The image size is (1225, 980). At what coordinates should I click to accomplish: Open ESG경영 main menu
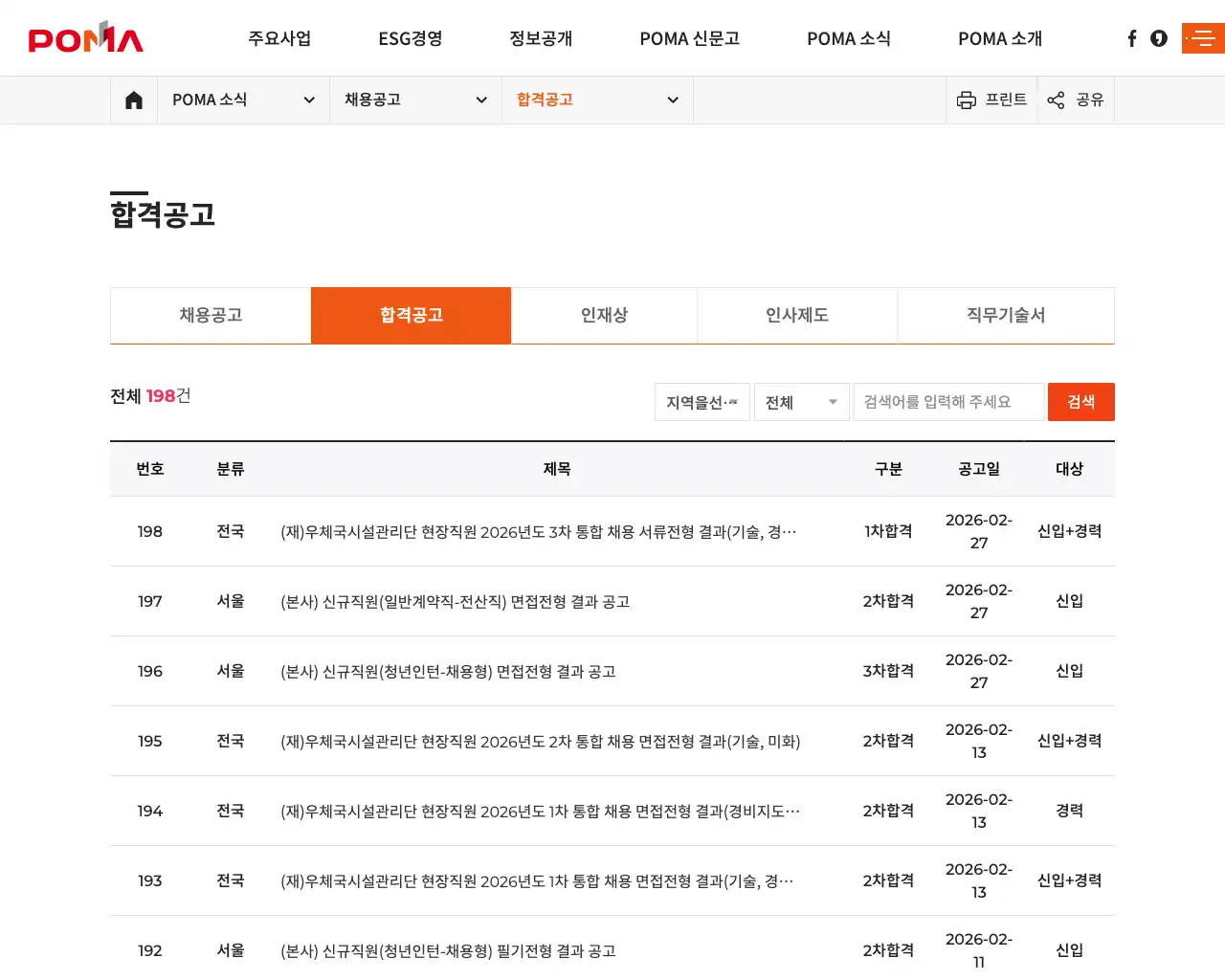point(411,38)
